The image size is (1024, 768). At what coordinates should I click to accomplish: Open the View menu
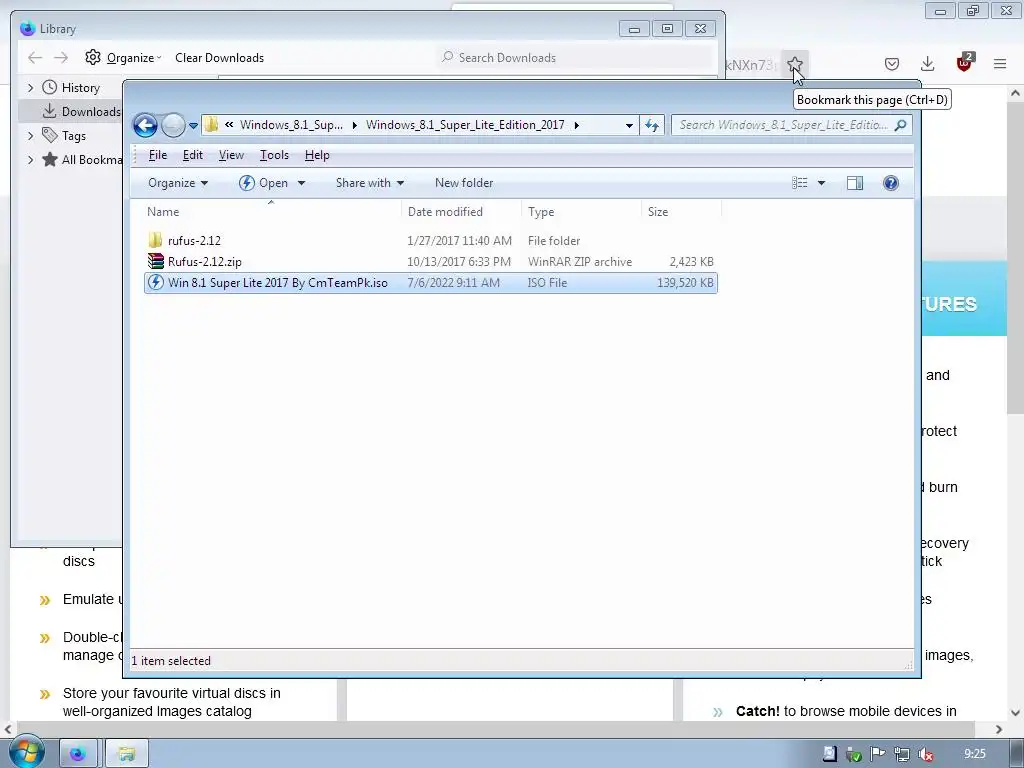click(x=231, y=155)
